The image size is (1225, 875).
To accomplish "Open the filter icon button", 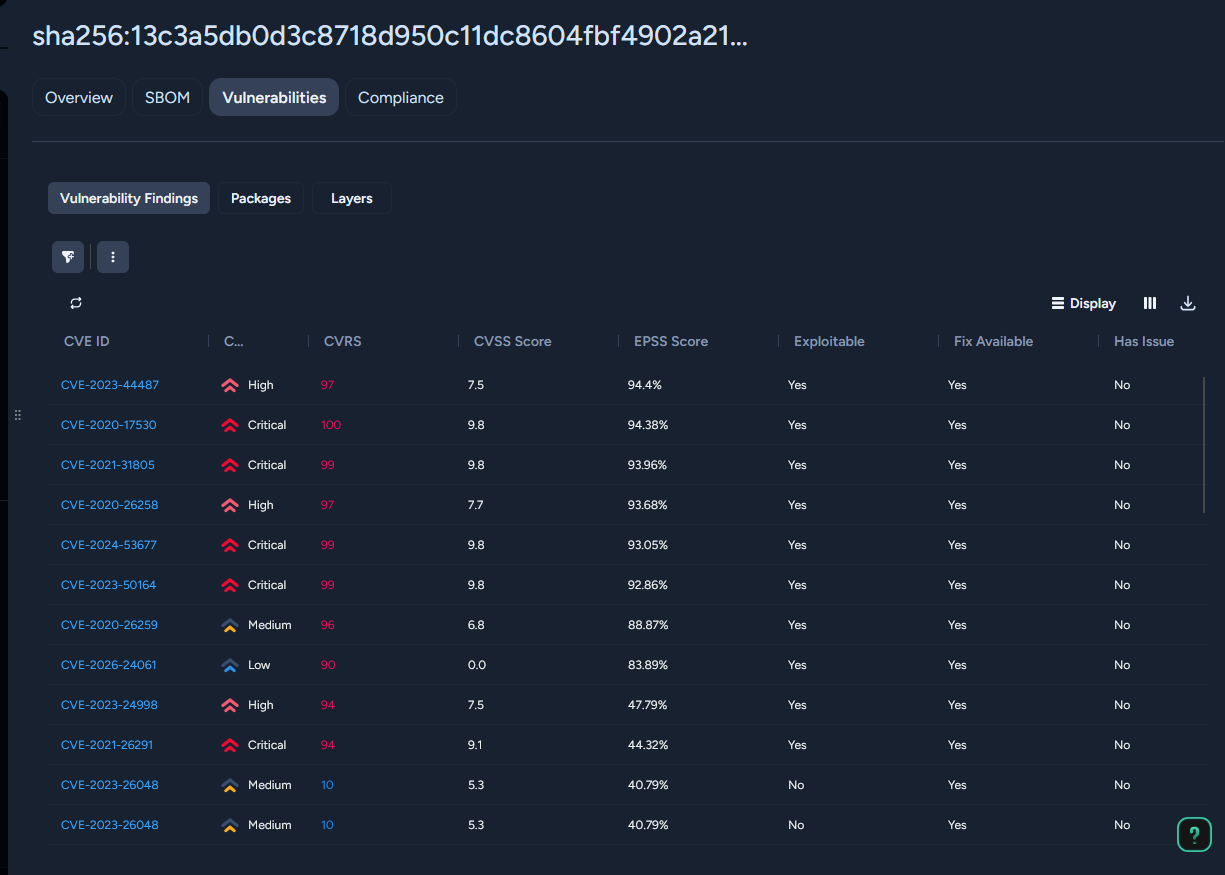I will (68, 257).
